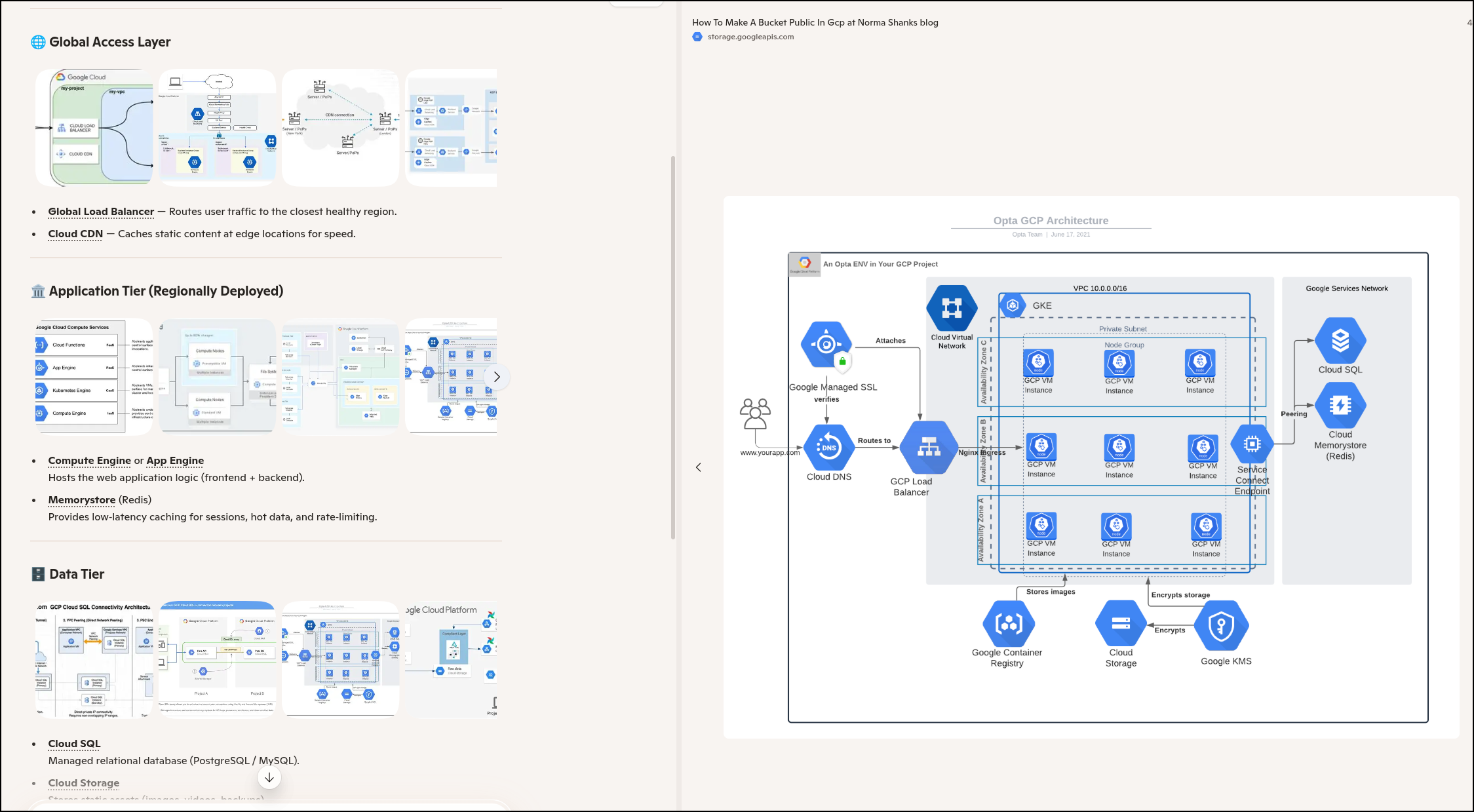1474x812 pixels.
Task: Click the Stores images label
Action: tap(1051, 592)
